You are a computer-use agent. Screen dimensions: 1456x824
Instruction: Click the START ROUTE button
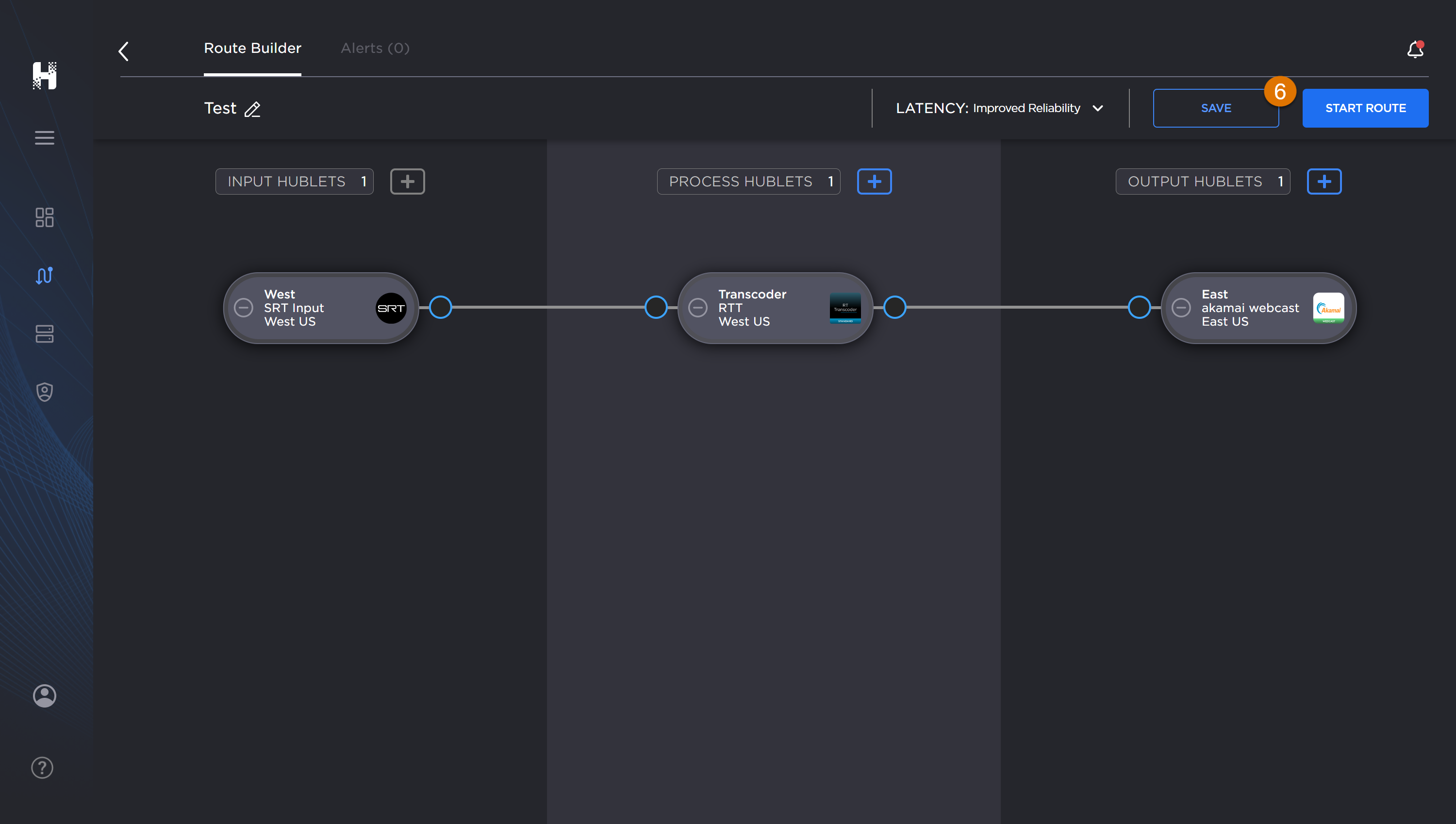1365,108
